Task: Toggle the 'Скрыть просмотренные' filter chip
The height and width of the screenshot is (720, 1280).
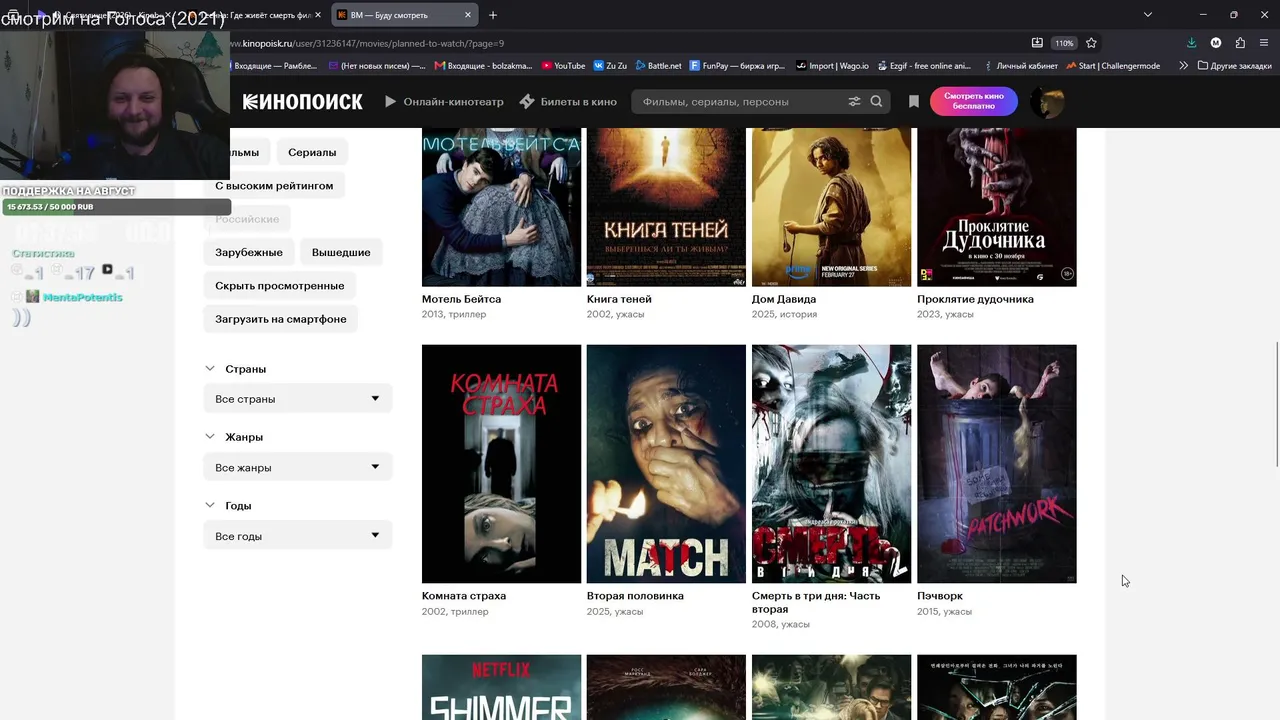Action: tap(280, 286)
